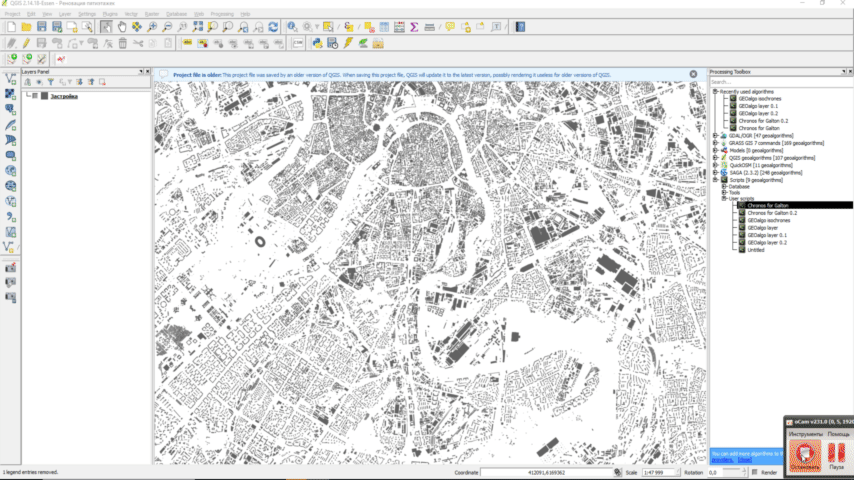Open the Processing menu
The width and height of the screenshot is (854, 480).
[x=221, y=14]
